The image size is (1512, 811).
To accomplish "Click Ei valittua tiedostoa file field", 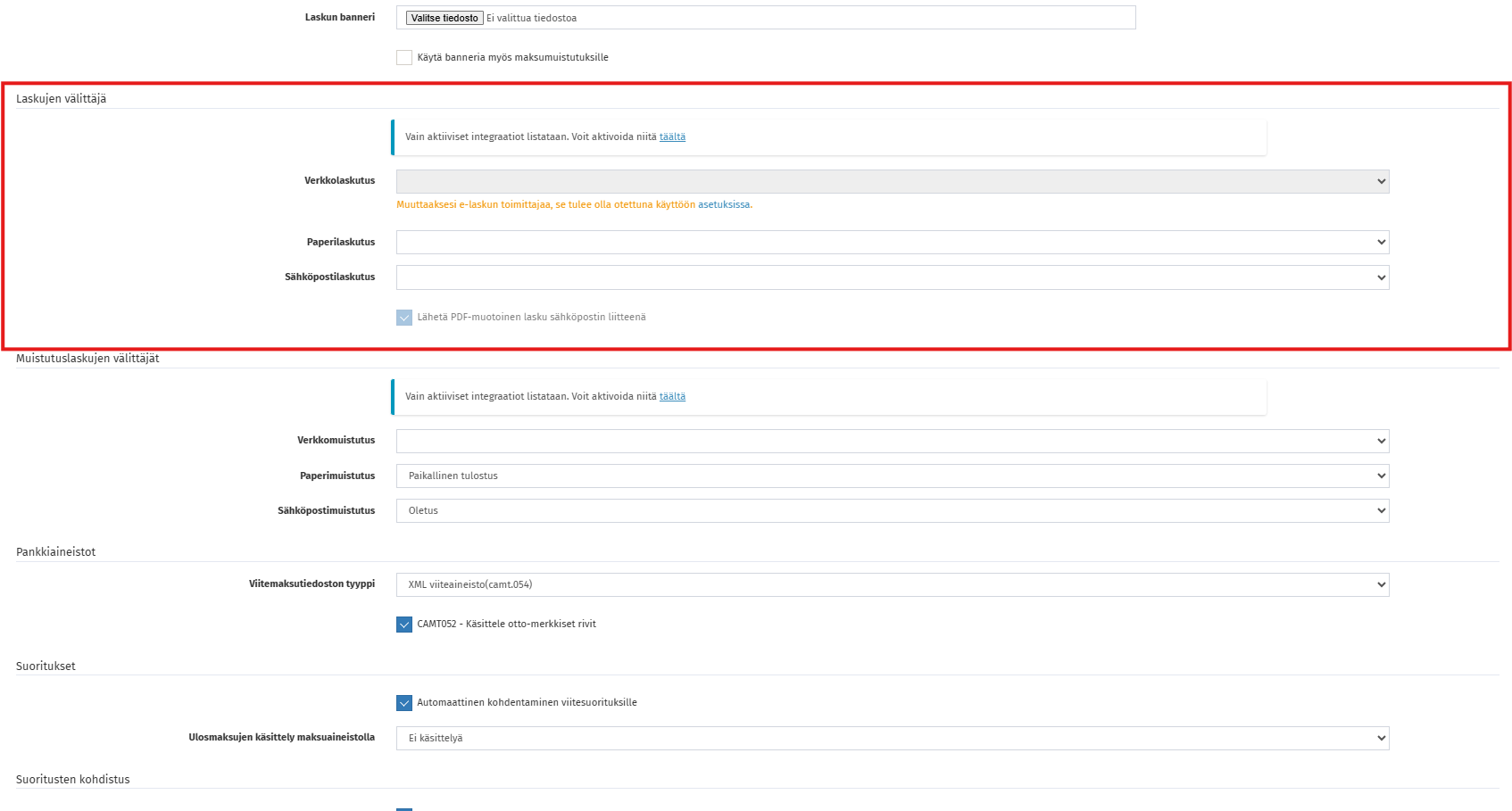I will 766,18.
